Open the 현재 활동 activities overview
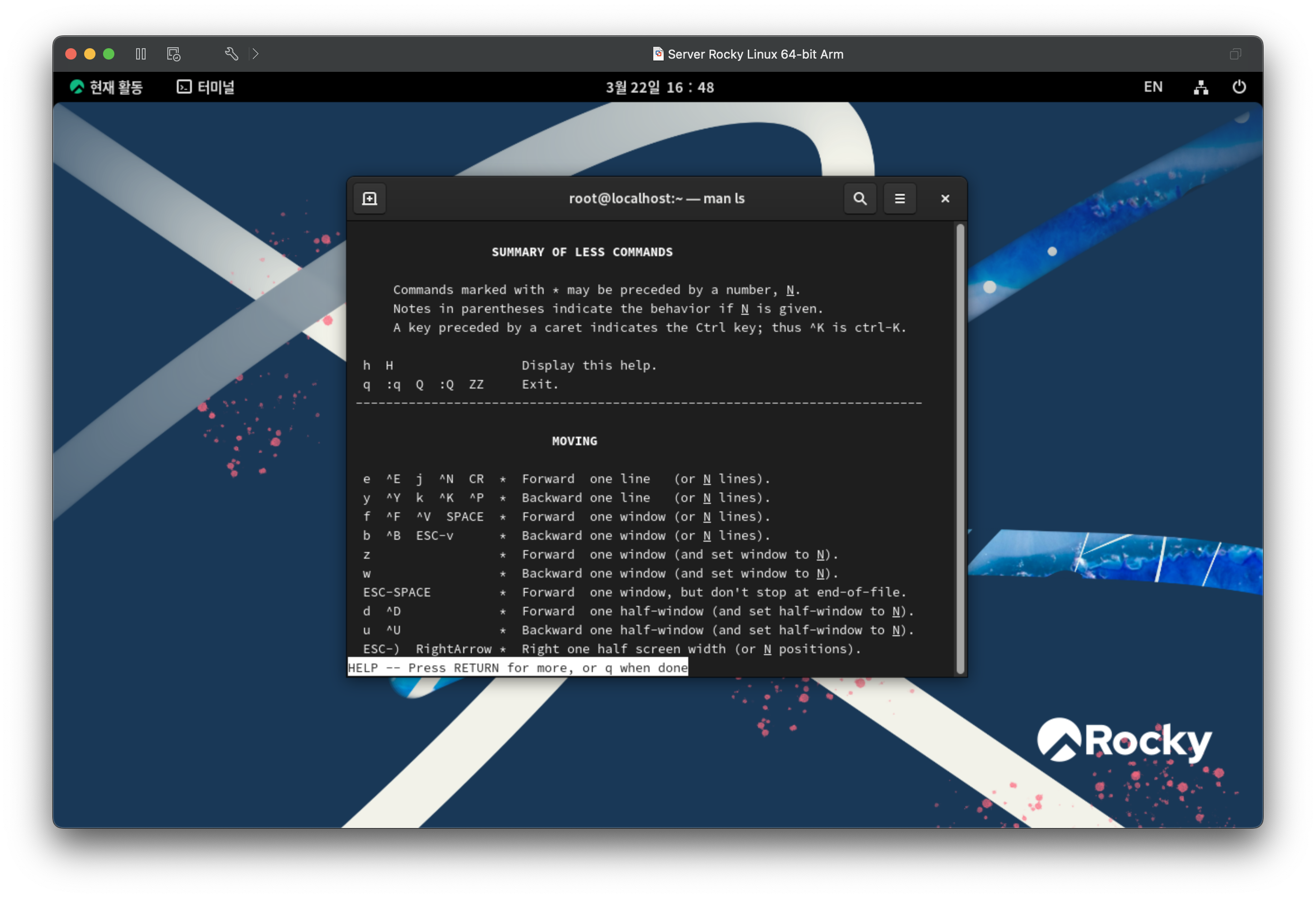 click(106, 87)
